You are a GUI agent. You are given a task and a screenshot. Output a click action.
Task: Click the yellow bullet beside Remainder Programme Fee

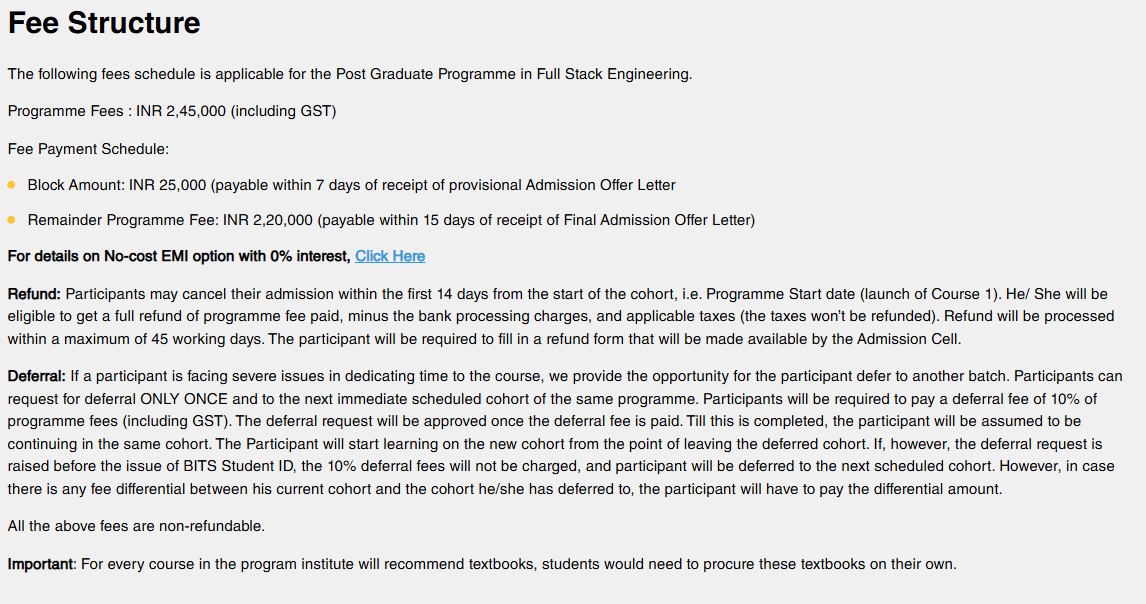12,220
